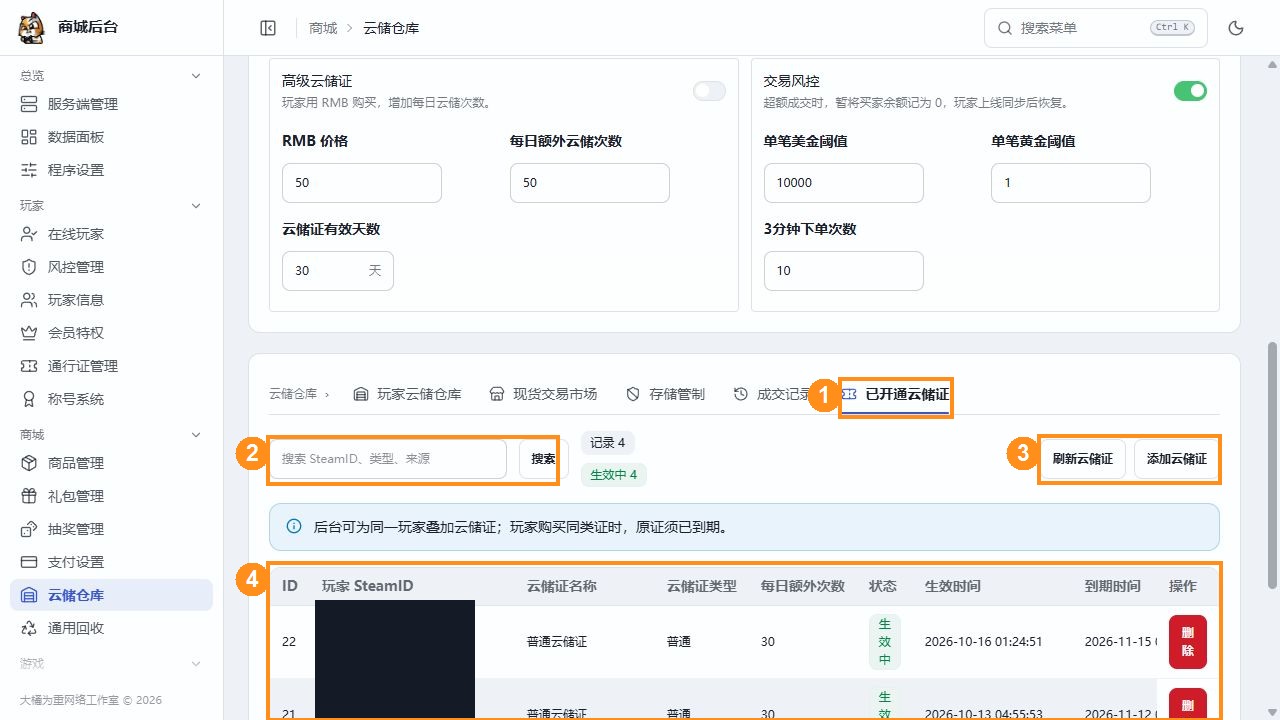
Task: Toggle the sidebar collapse icon
Action: pyautogui.click(x=268, y=28)
